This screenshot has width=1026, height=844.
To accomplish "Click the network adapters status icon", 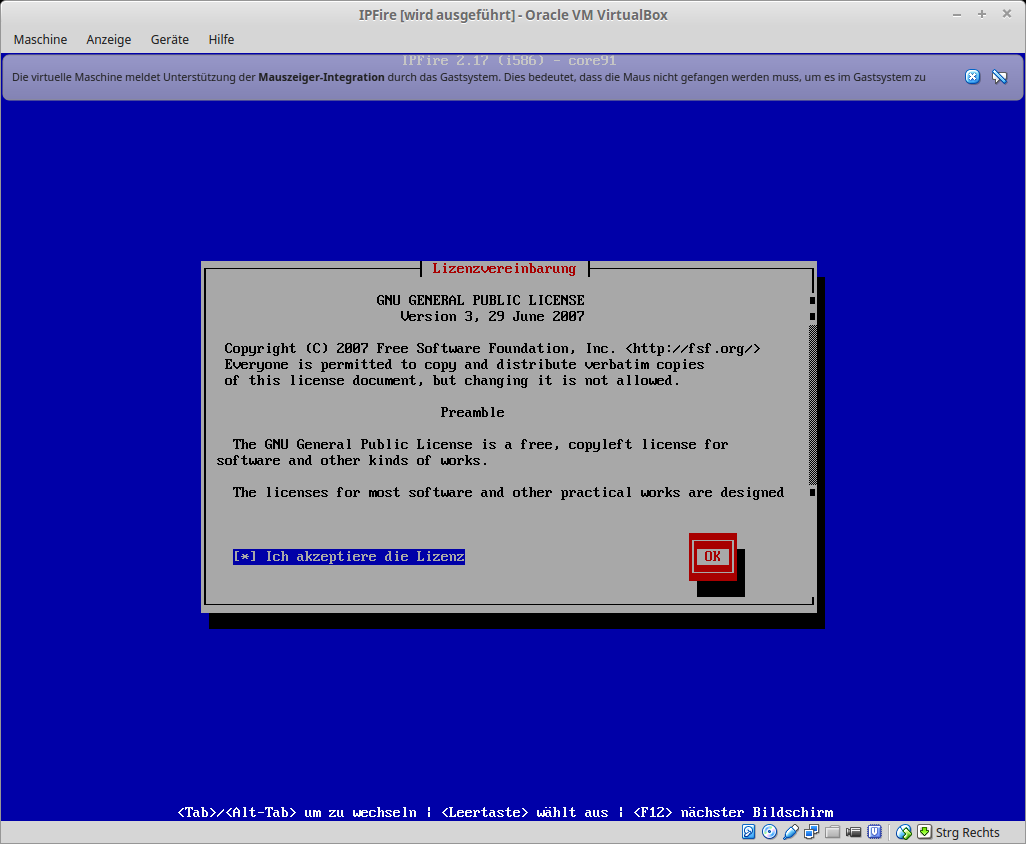I will click(x=811, y=832).
